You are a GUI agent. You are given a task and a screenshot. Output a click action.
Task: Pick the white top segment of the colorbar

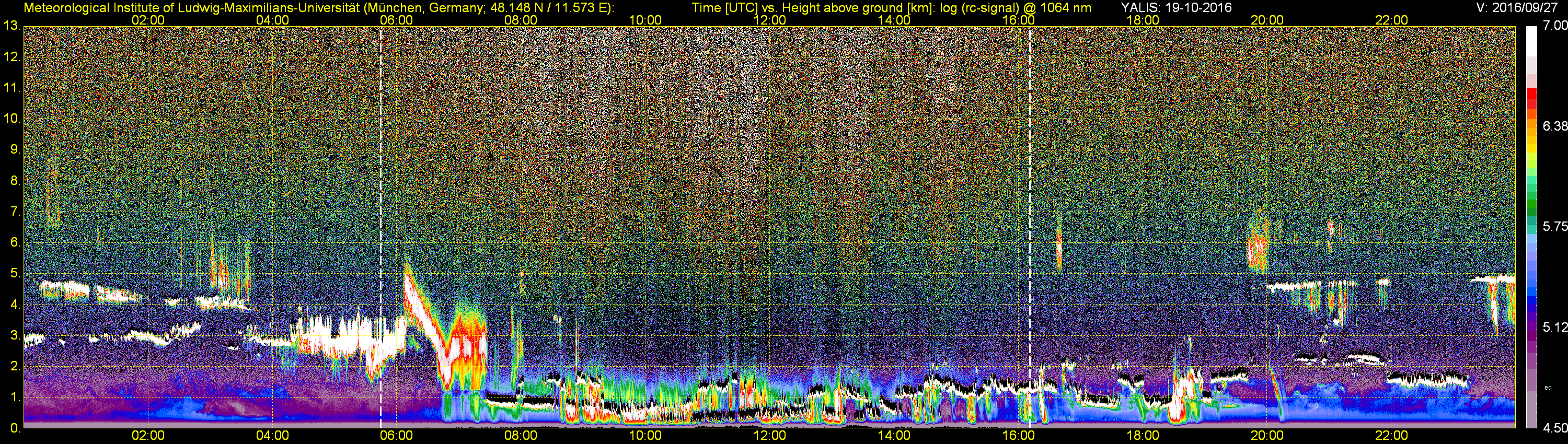click(x=1531, y=40)
